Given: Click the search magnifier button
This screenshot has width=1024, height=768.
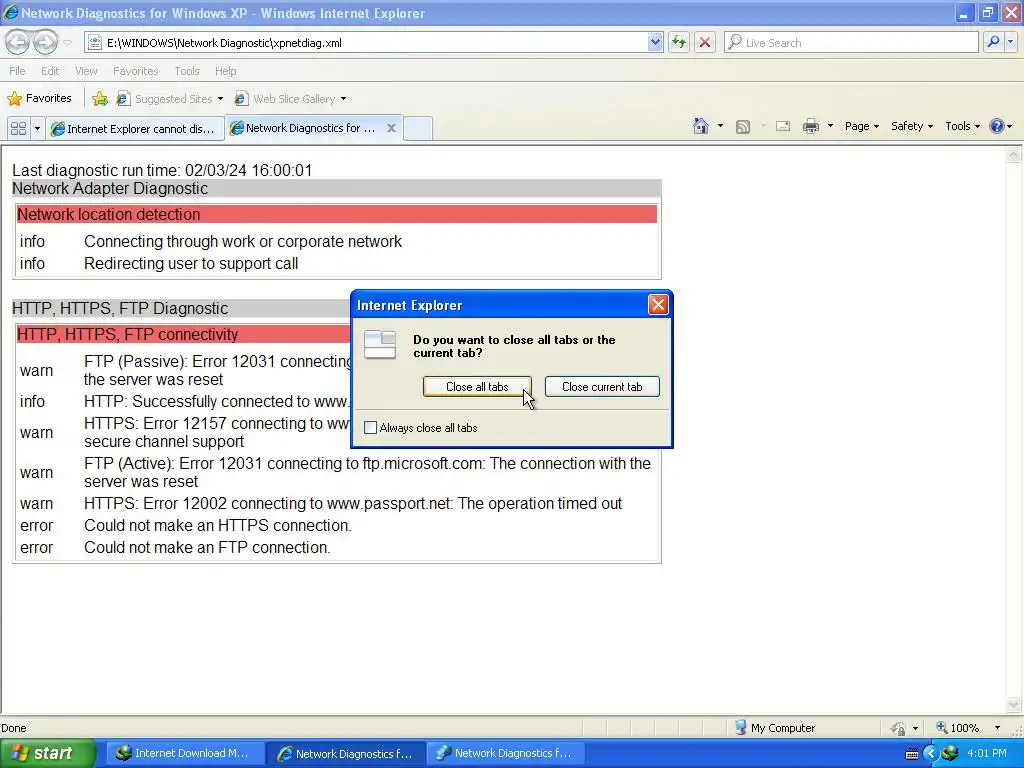Looking at the screenshot, I should click(993, 42).
